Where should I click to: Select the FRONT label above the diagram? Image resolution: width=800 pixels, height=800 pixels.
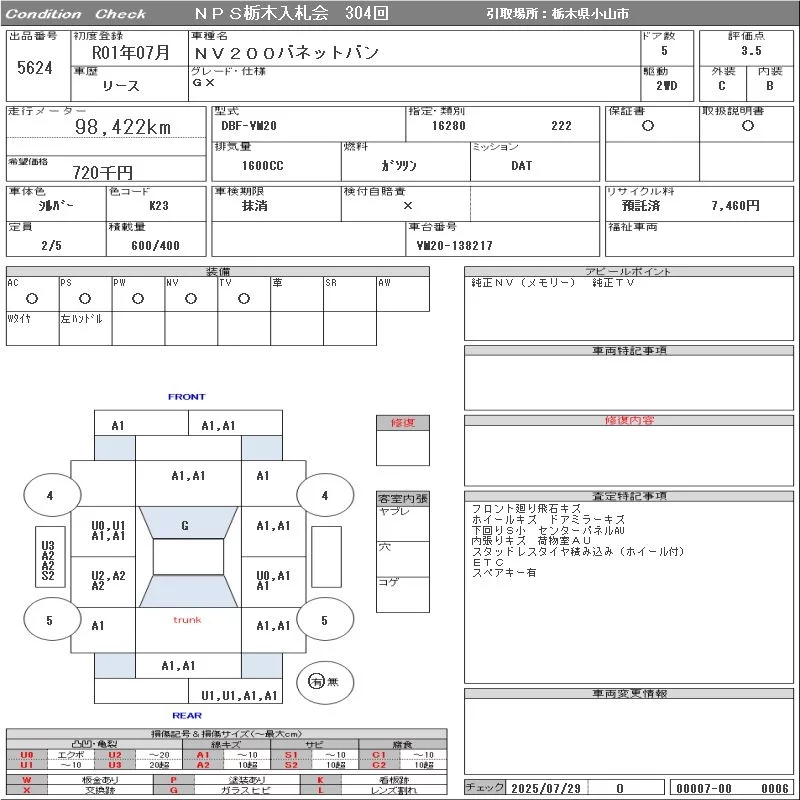click(x=187, y=397)
